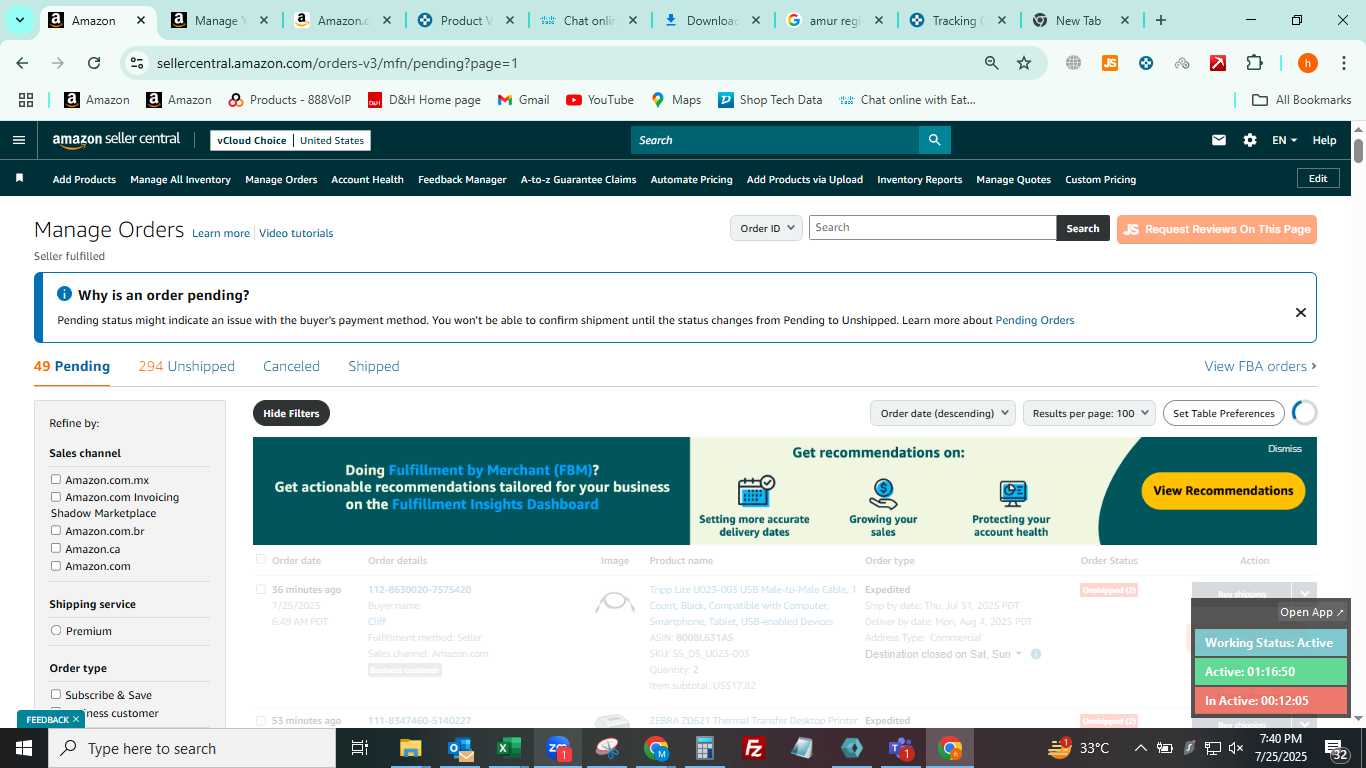This screenshot has height=768, width=1366.
Task: Open the View FBA orders link
Action: click(x=1260, y=366)
